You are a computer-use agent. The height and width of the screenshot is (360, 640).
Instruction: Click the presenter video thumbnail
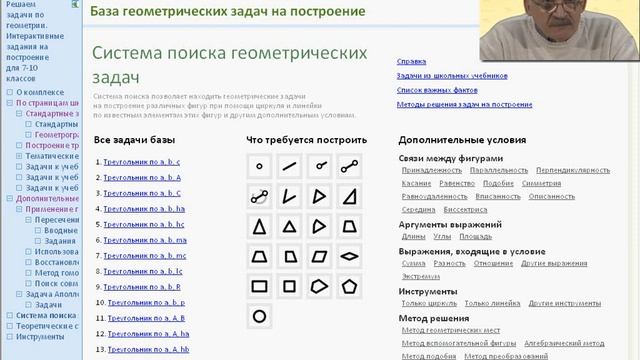click(x=560, y=30)
